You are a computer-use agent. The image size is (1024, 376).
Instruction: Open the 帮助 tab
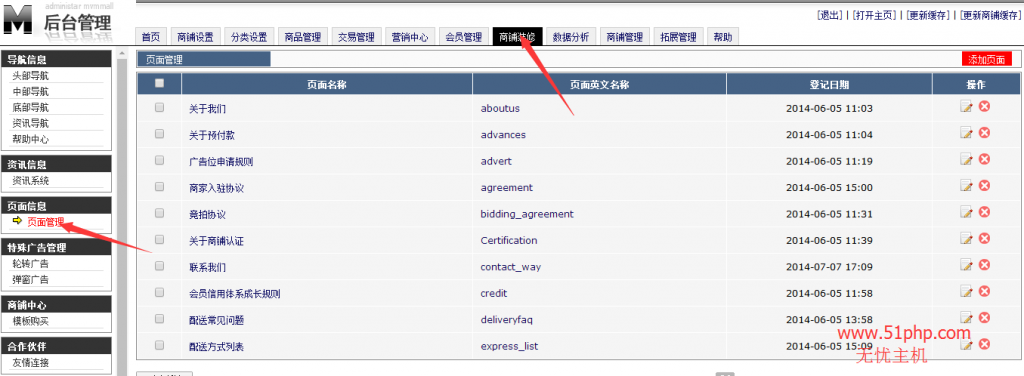tap(723, 37)
